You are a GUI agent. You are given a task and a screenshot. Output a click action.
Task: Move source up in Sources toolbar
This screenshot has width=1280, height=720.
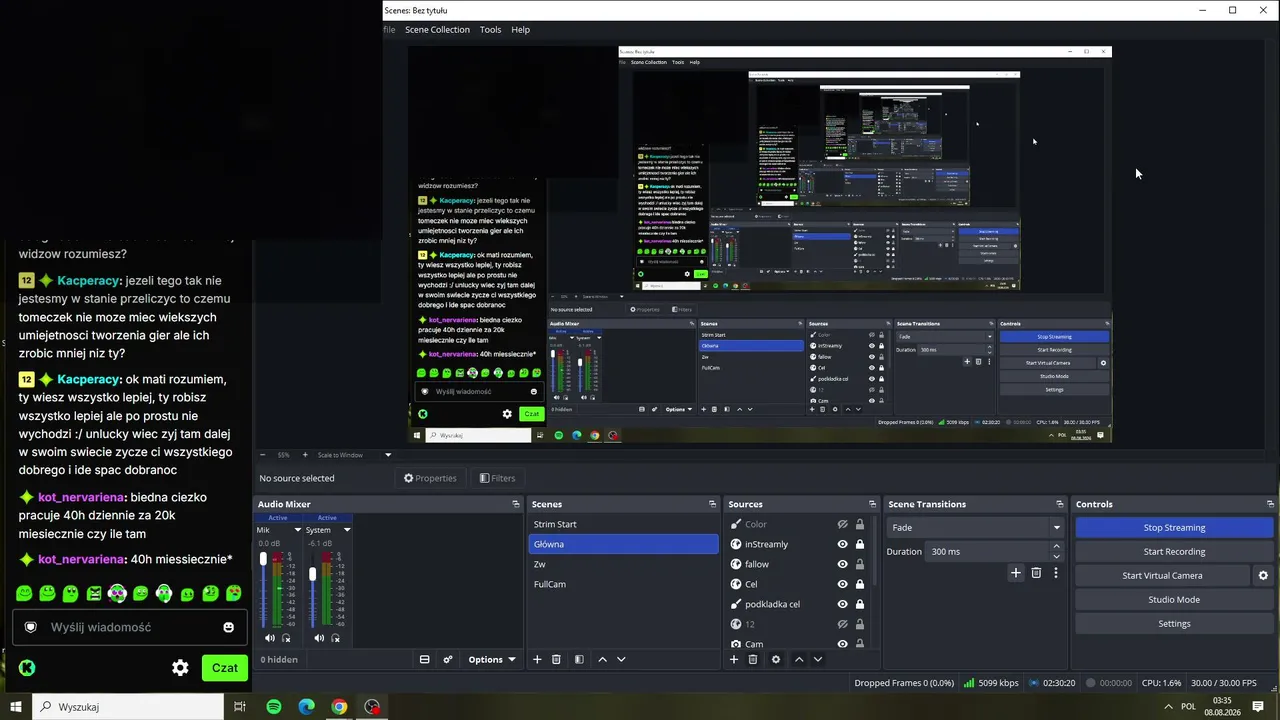[799, 660]
